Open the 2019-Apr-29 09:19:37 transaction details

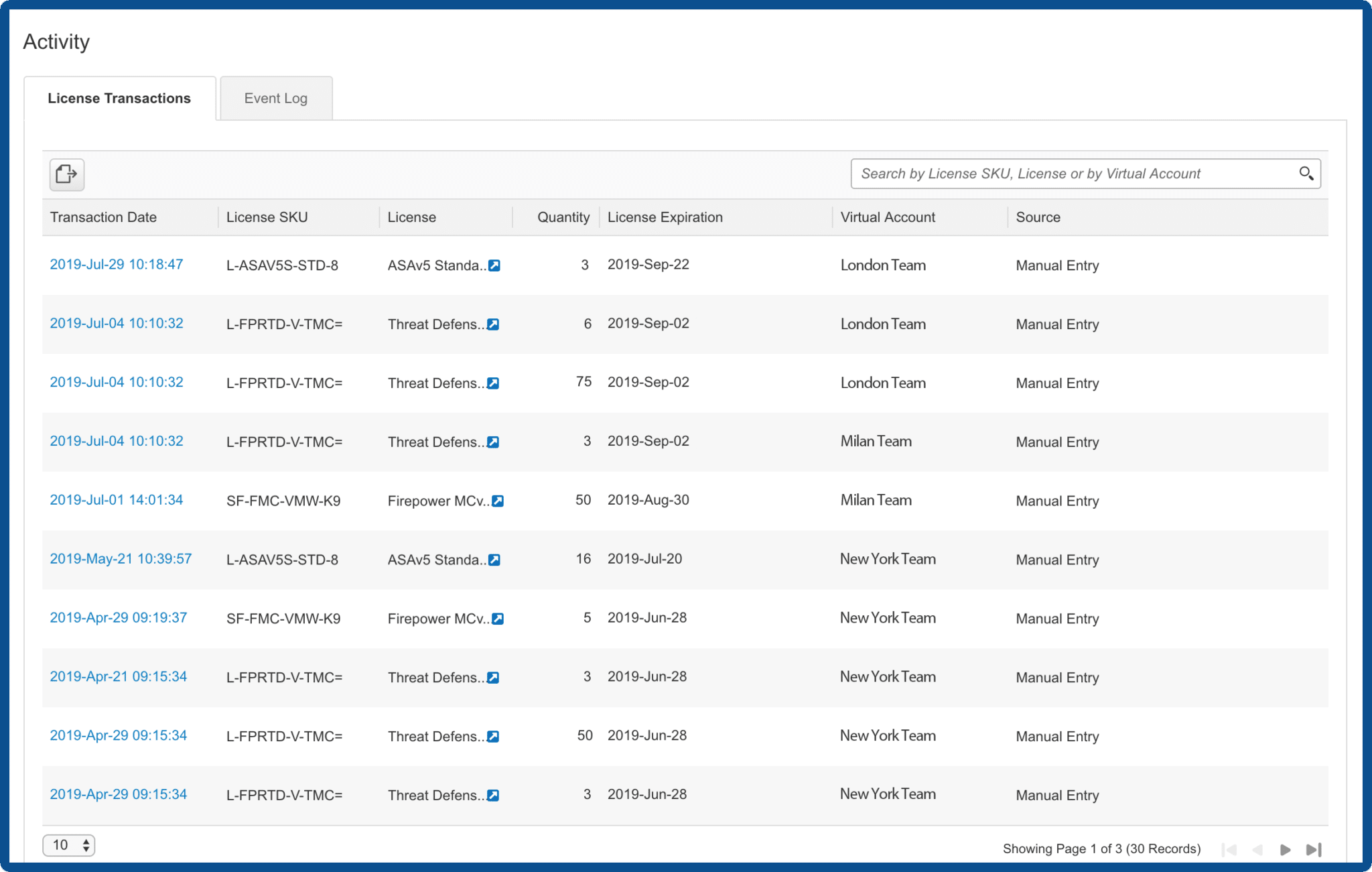pyautogui.click(x=118, y=617)
